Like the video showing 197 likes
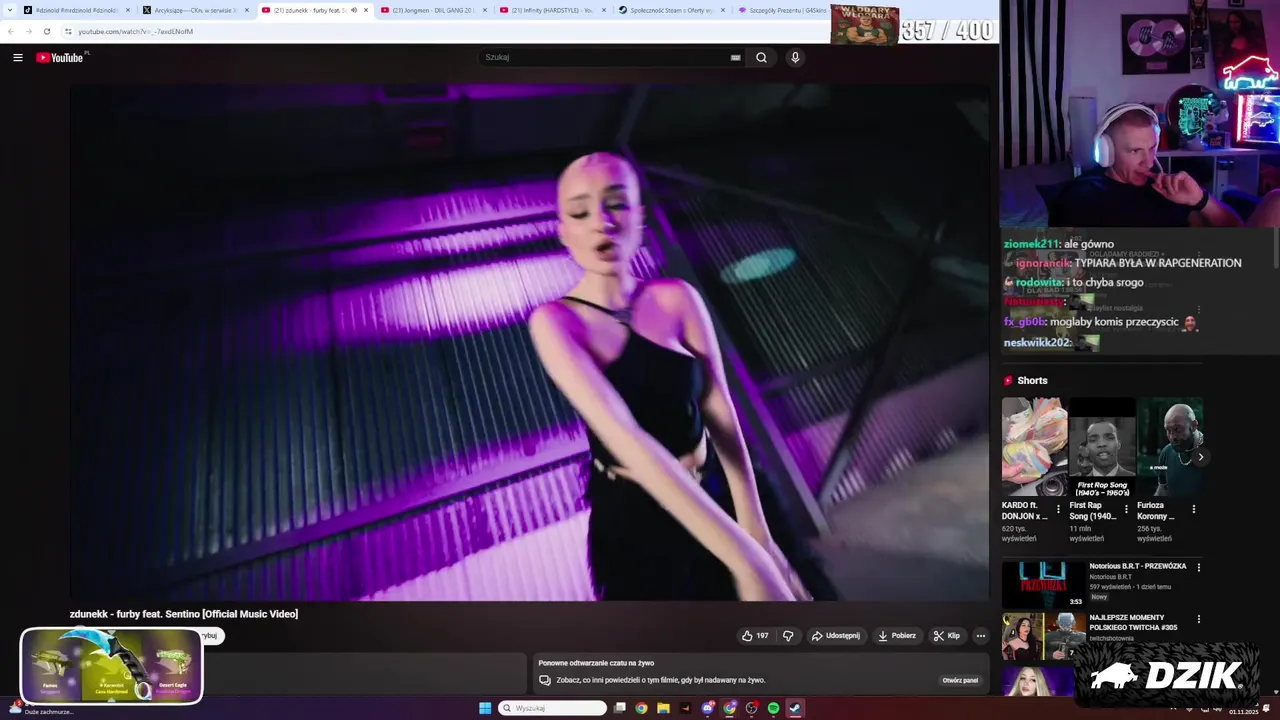 (755, 636)
